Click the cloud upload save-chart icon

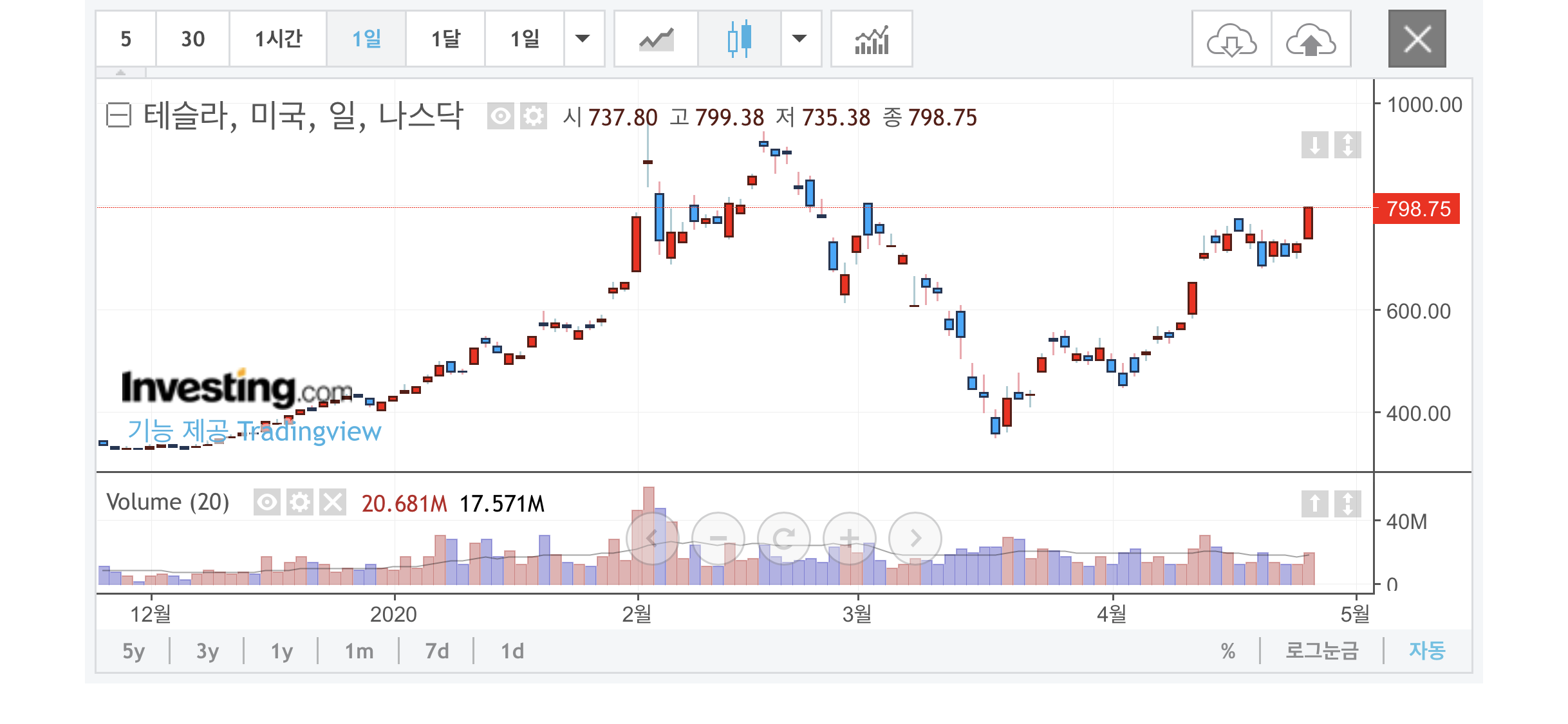point(1311,39)
